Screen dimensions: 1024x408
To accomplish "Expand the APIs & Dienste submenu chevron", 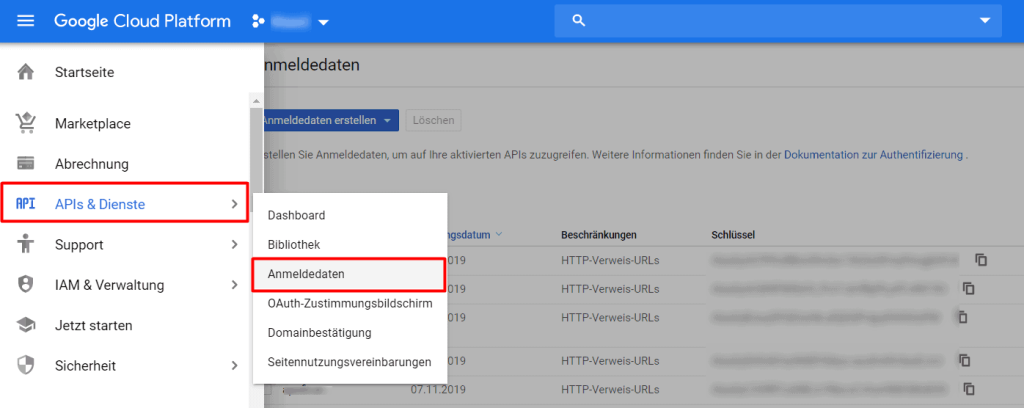I will coord(234,204).
